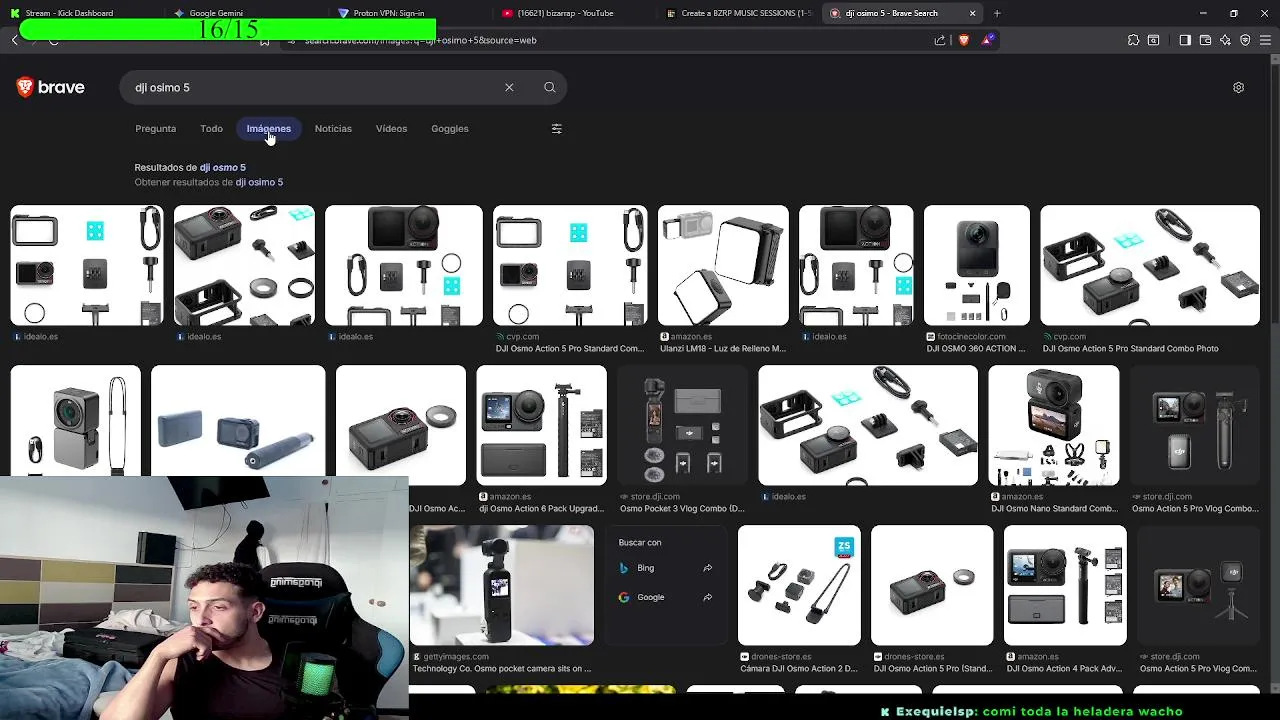Click the share icon in the address bar
The height and width of the screenshot is (720, 1280).
[940, 40]
